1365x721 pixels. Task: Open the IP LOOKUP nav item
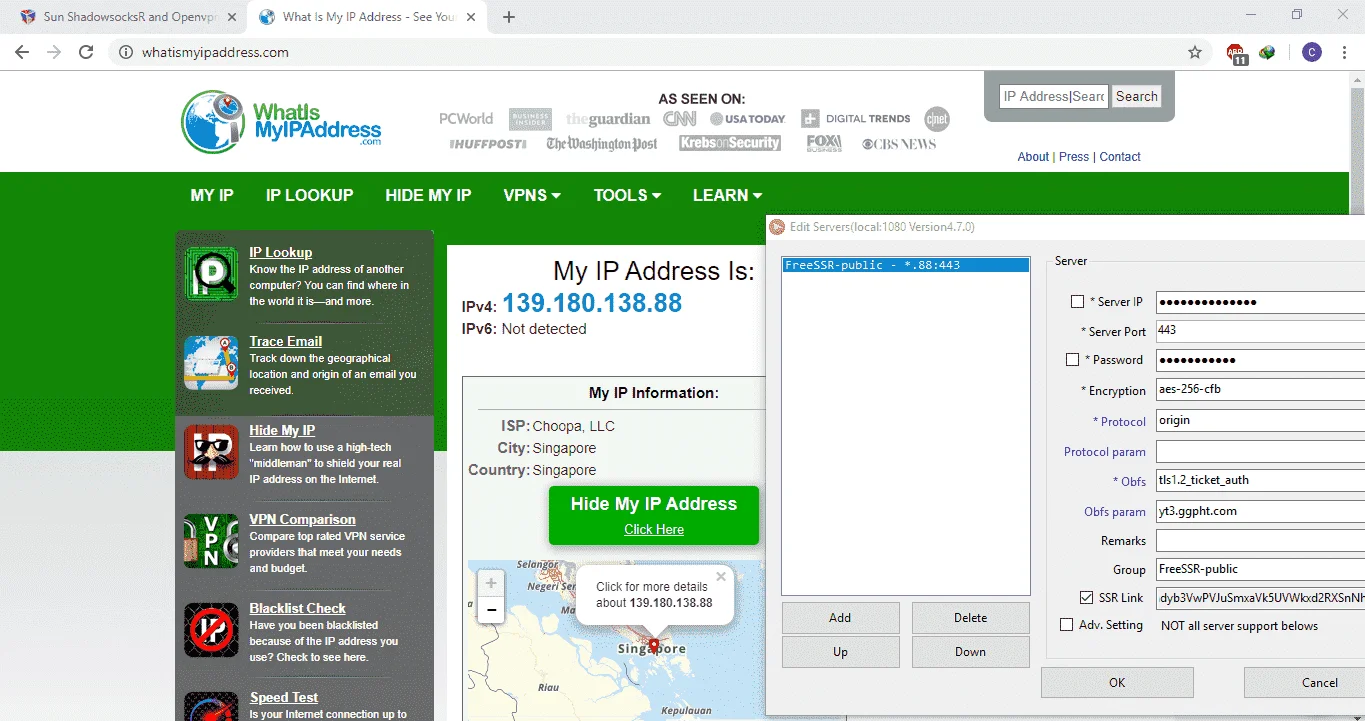coord(309,195)
